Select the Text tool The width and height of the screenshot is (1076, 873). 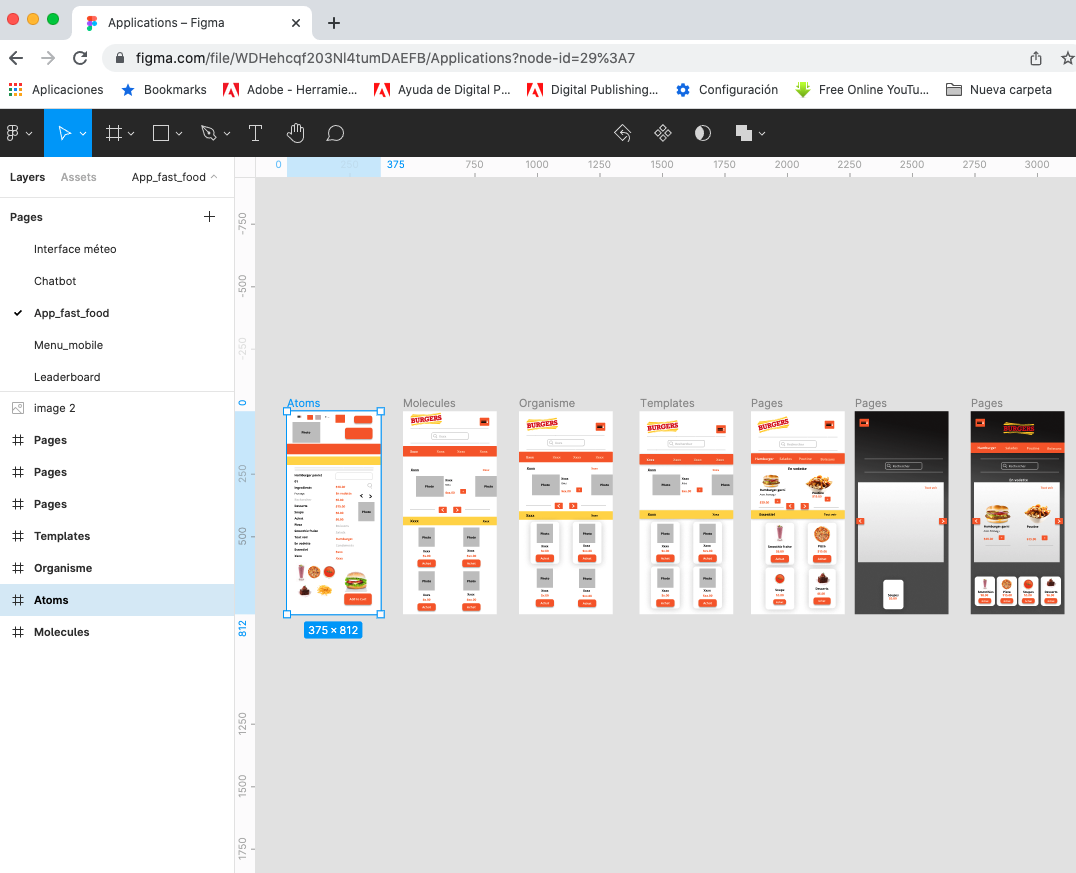coord(255,133)
